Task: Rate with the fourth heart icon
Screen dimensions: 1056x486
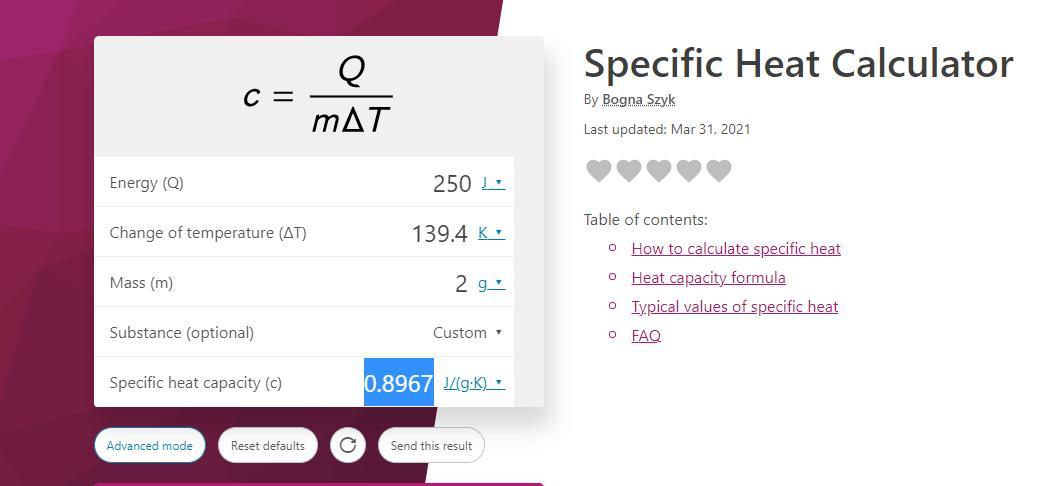Action: coord(688,171)
